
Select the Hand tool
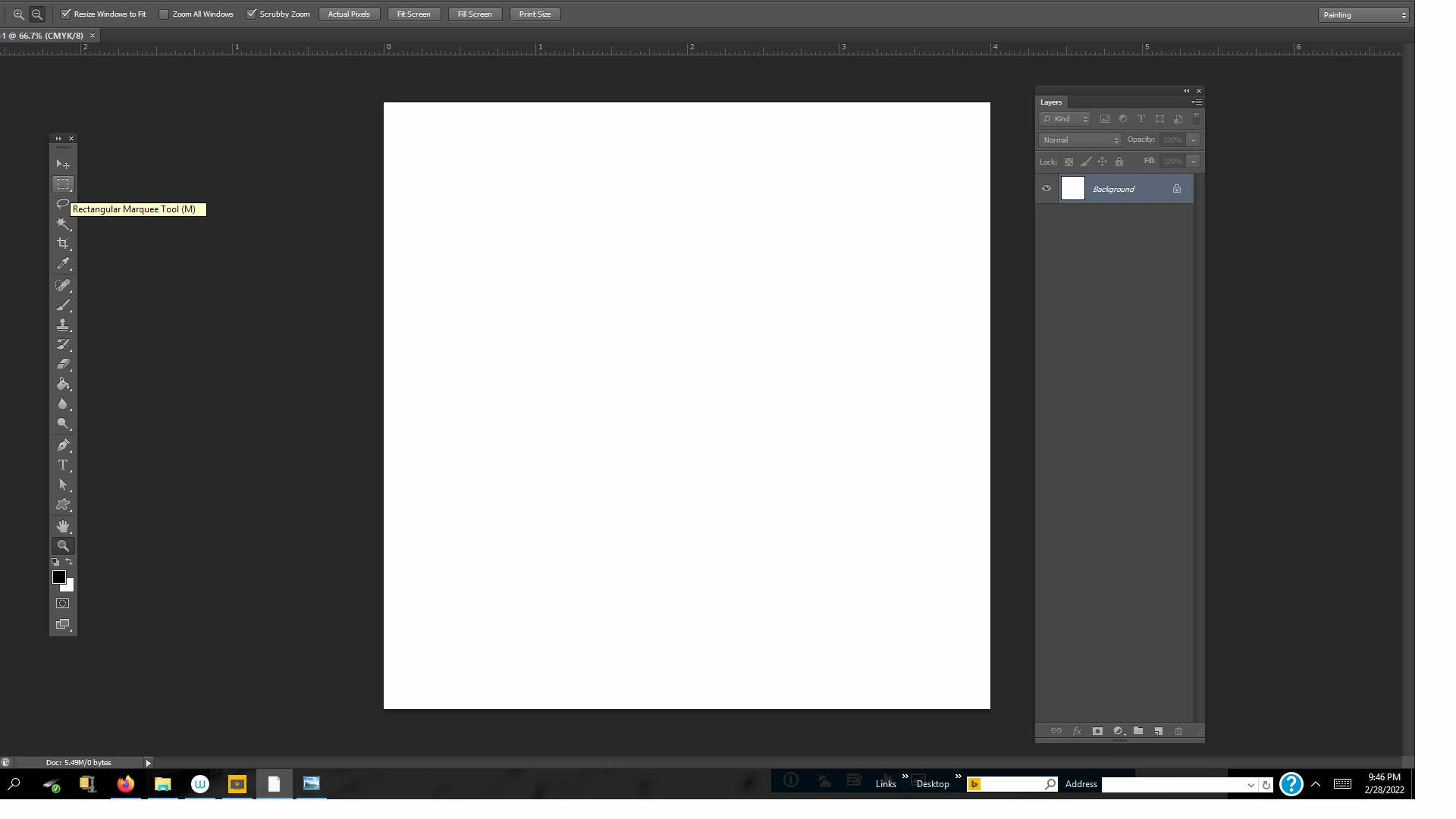click(x=63, y=526)
